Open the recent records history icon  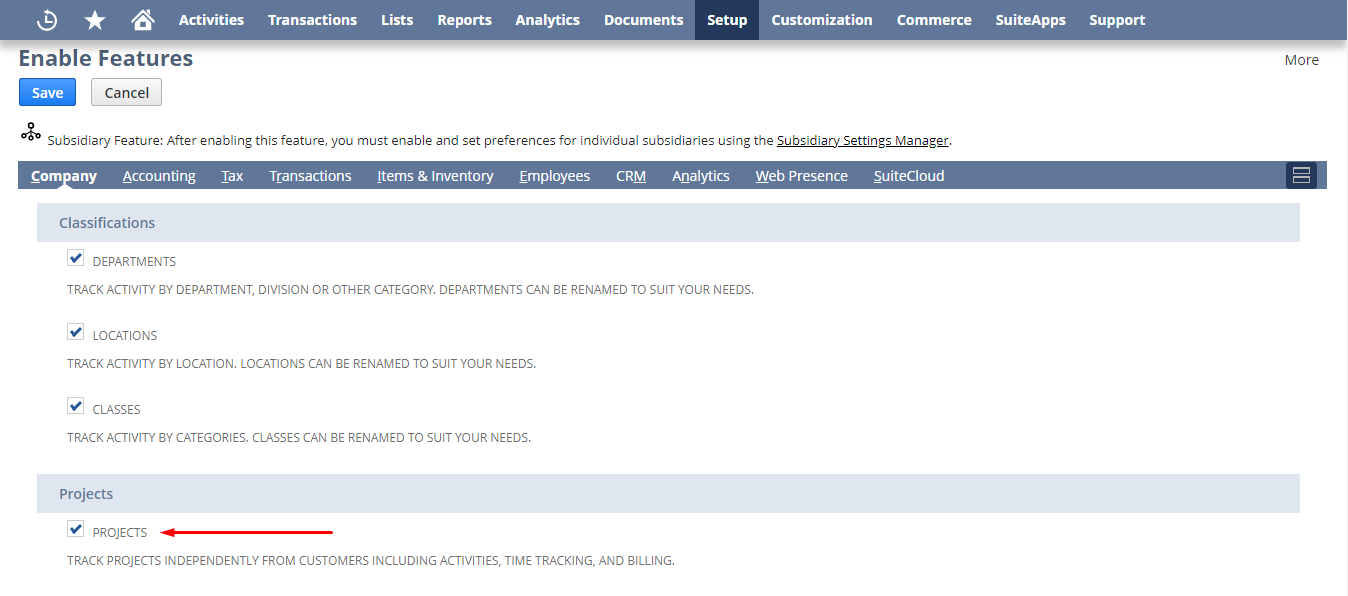tap(46, 19)
